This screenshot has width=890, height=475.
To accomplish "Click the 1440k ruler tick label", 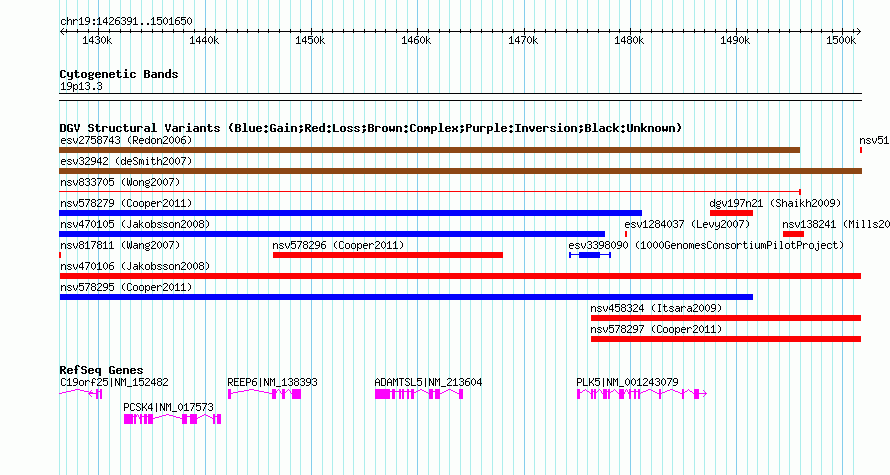I will 204,40.
